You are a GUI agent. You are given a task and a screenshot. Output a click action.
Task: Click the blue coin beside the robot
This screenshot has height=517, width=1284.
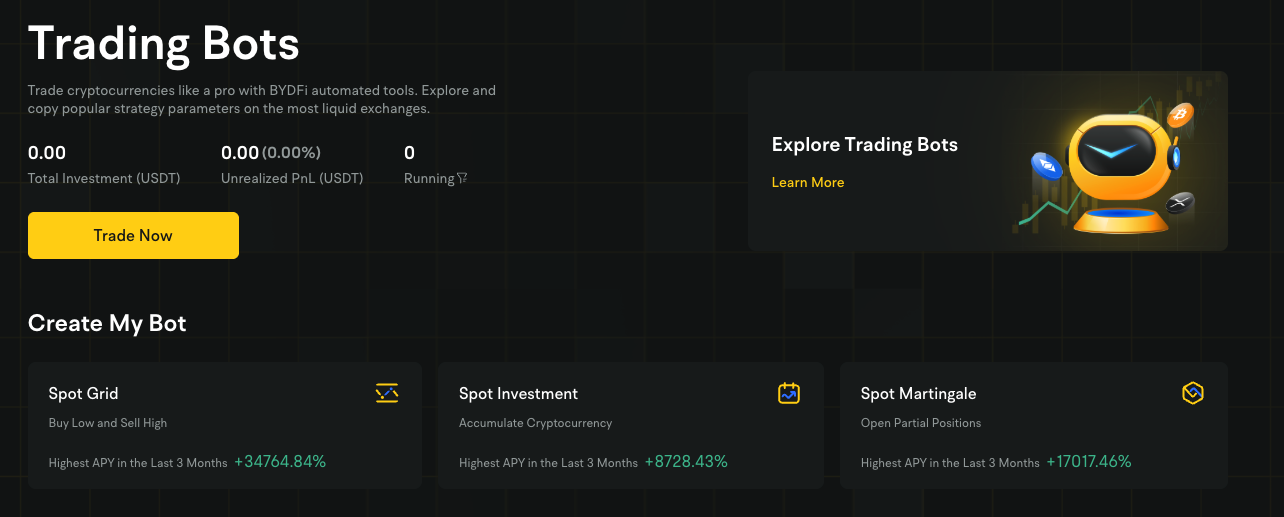[1047, 165]
